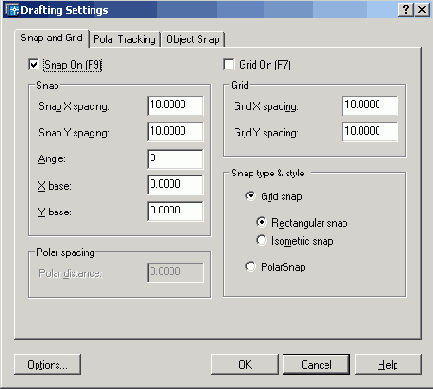The height and width of the screenshot is (389, 433).
Task: Click the Grid X spacing label
Action: point(266,106)
